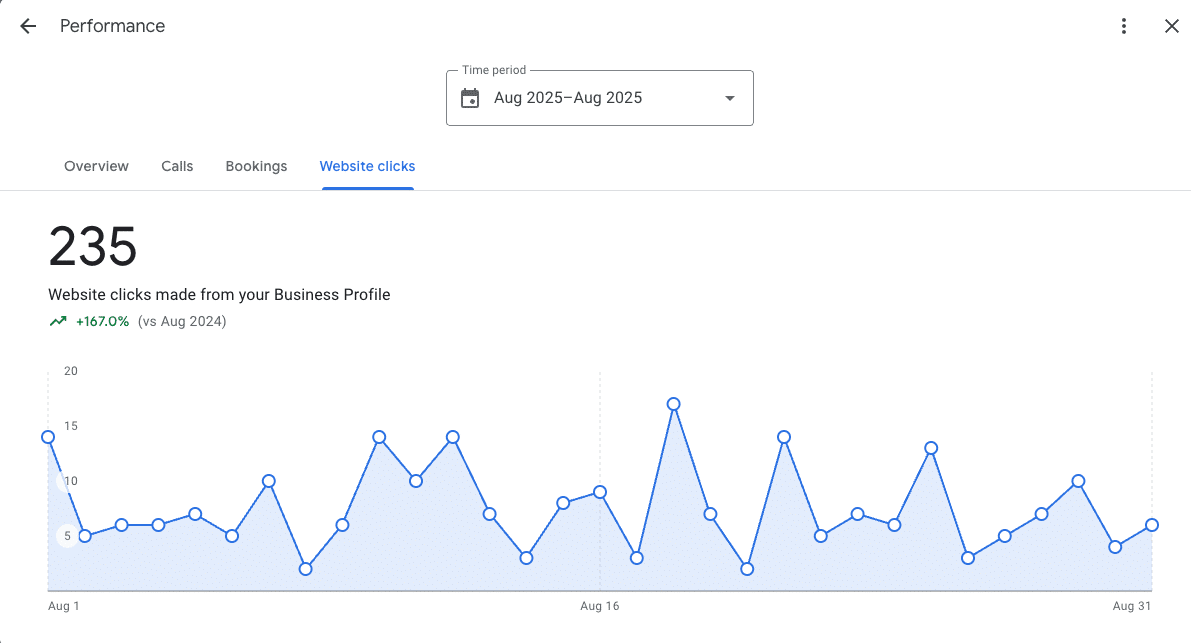Click the Aug 31 x-axis label
Image resolution: width=1191 pixels, height=643 pixels.
[x=1132, y=606]
